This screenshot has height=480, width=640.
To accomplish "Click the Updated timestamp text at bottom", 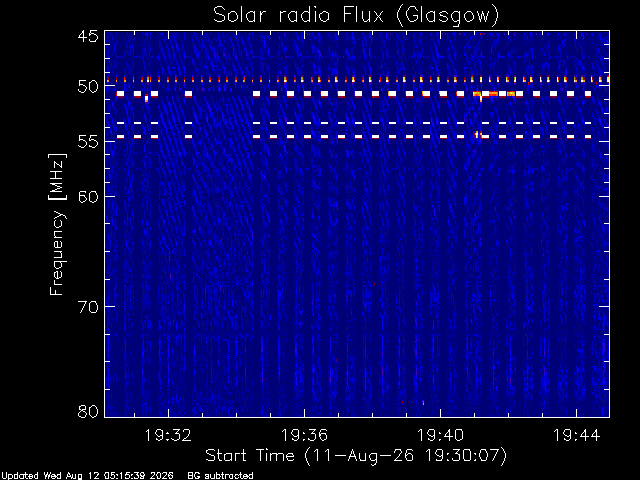I will coord(87,476).
